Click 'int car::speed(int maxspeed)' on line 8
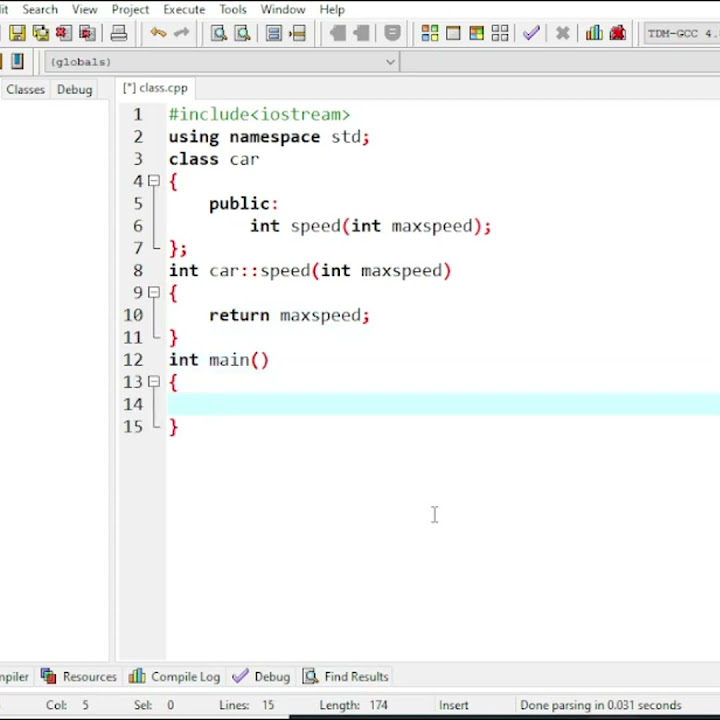This screenshot has height=720, width=720. point(310,270)
